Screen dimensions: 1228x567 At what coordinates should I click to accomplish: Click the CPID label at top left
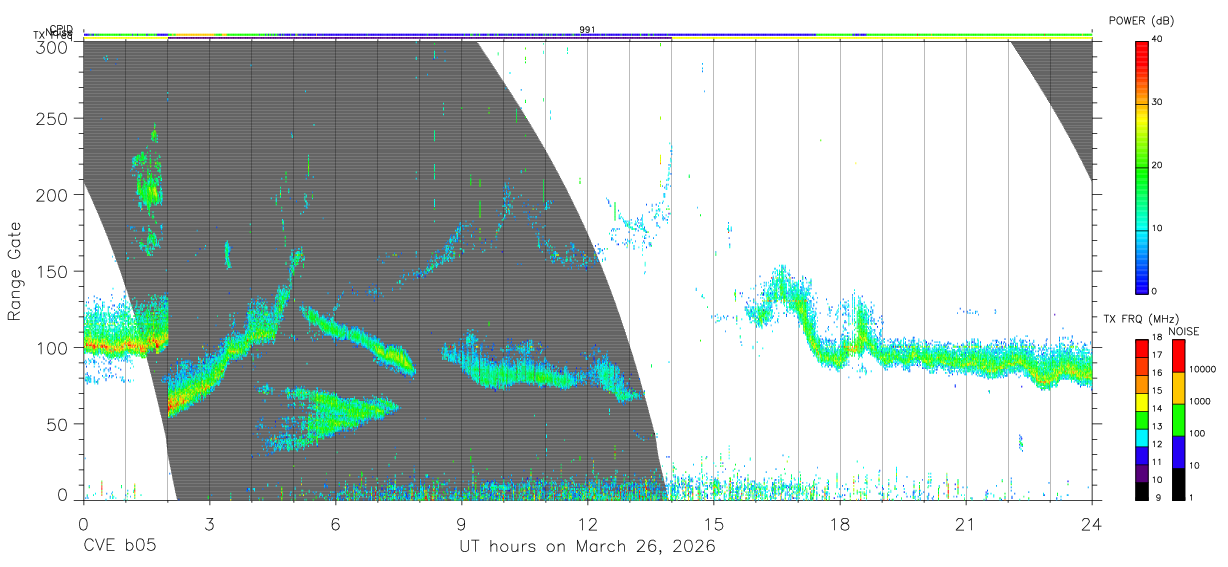pyautogui.click(x=61, y=29)
